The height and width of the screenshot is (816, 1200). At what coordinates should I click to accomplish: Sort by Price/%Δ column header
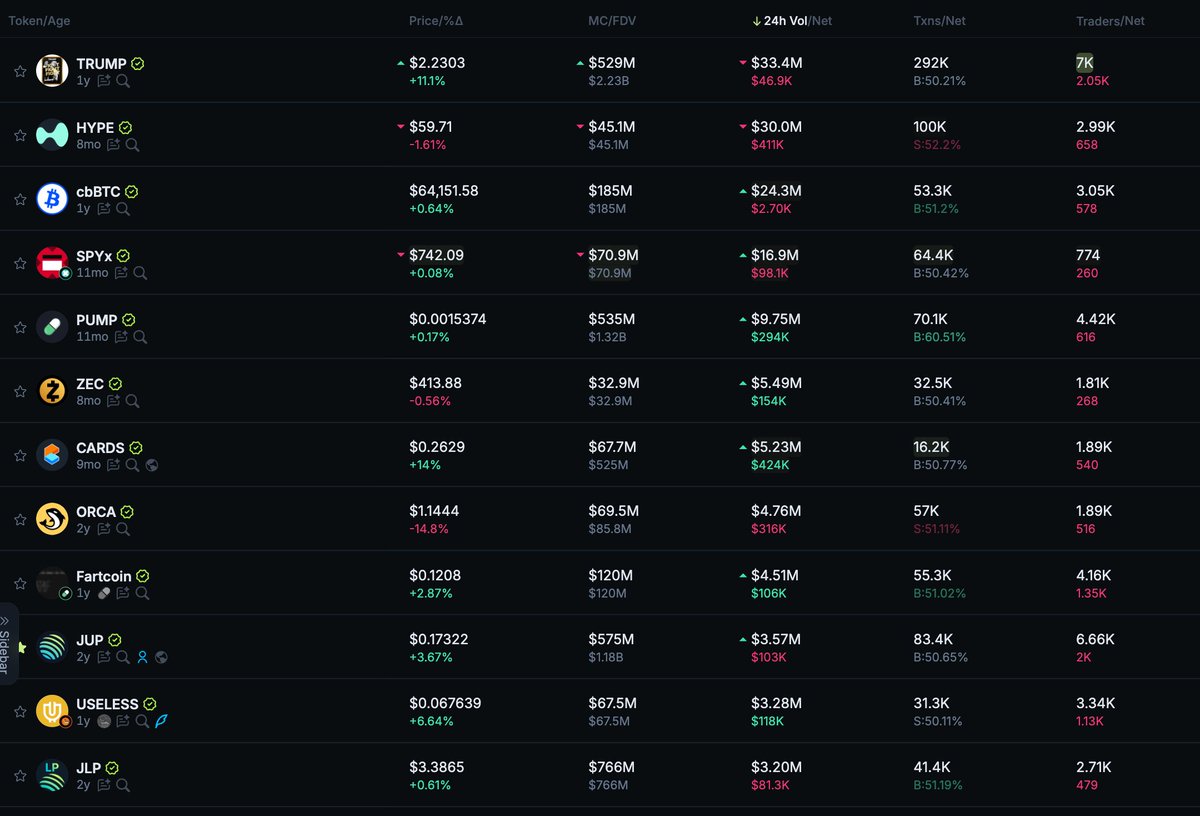point(436,21)
